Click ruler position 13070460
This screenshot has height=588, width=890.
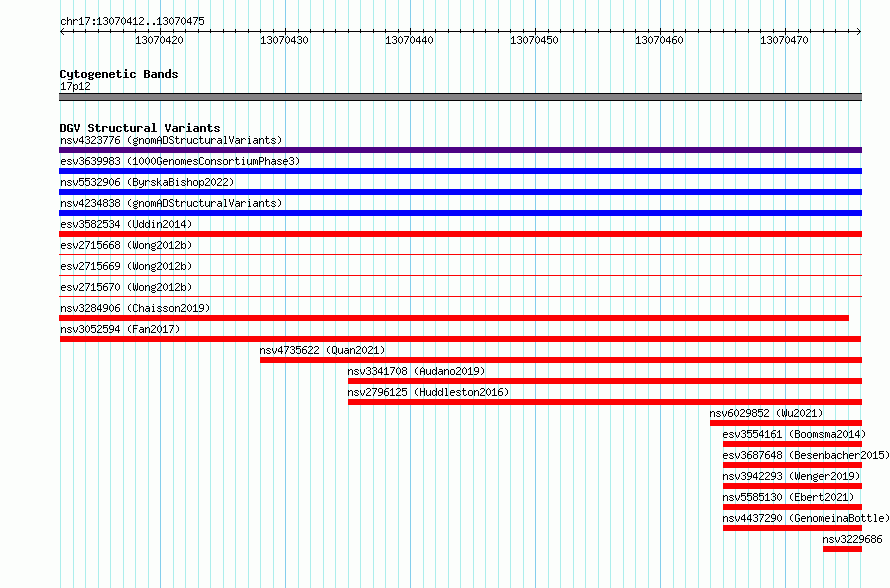(659, 40)
